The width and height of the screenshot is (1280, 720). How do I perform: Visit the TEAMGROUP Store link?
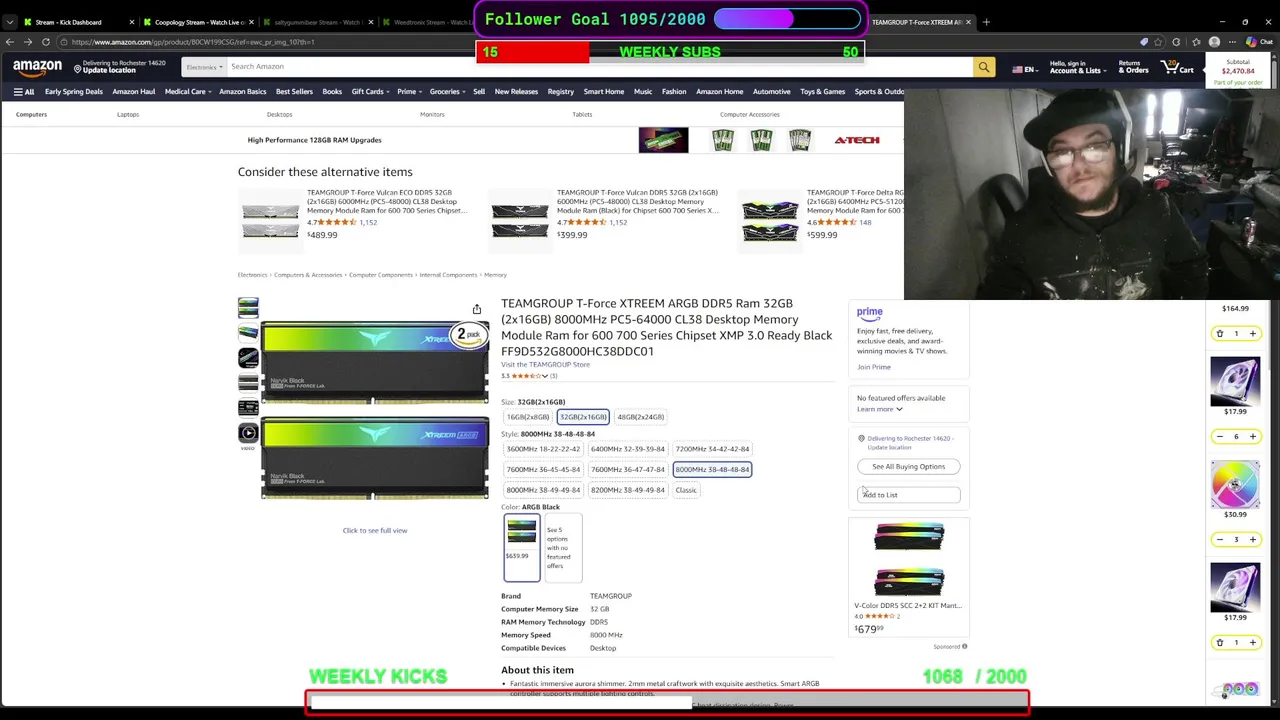[545, 365]
